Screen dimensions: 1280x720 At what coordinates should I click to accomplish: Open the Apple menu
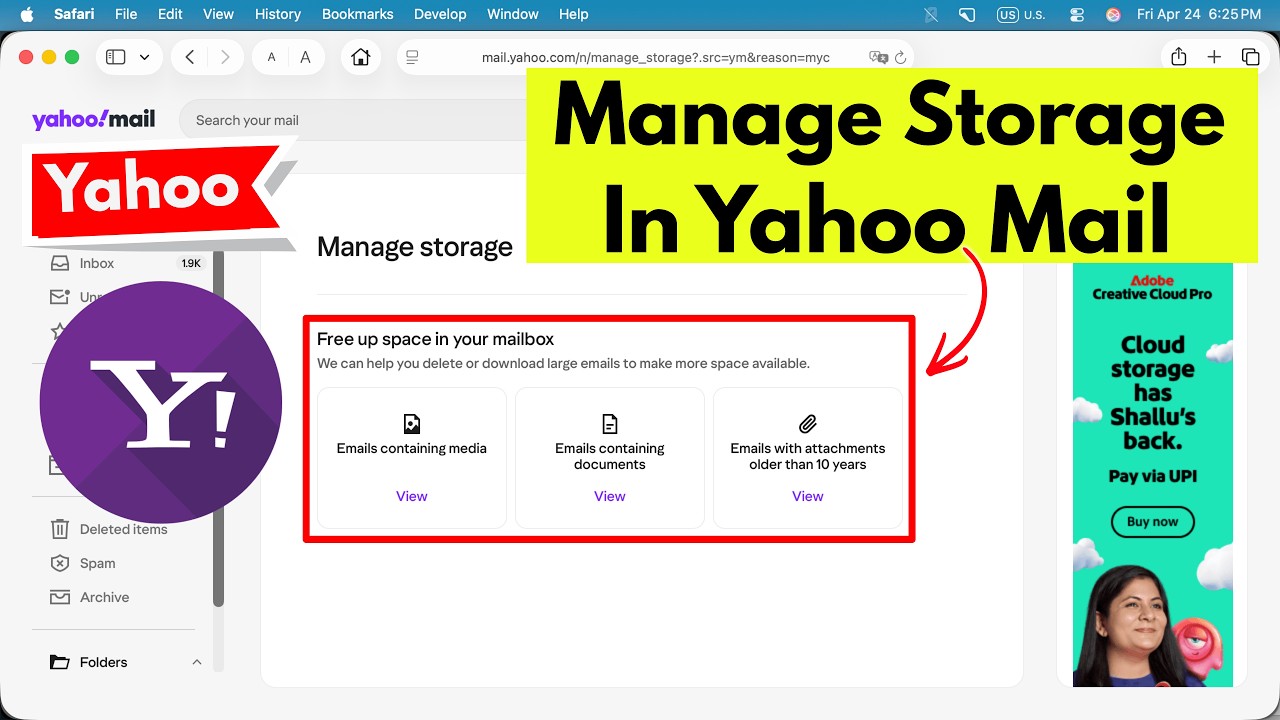[27, 14]
